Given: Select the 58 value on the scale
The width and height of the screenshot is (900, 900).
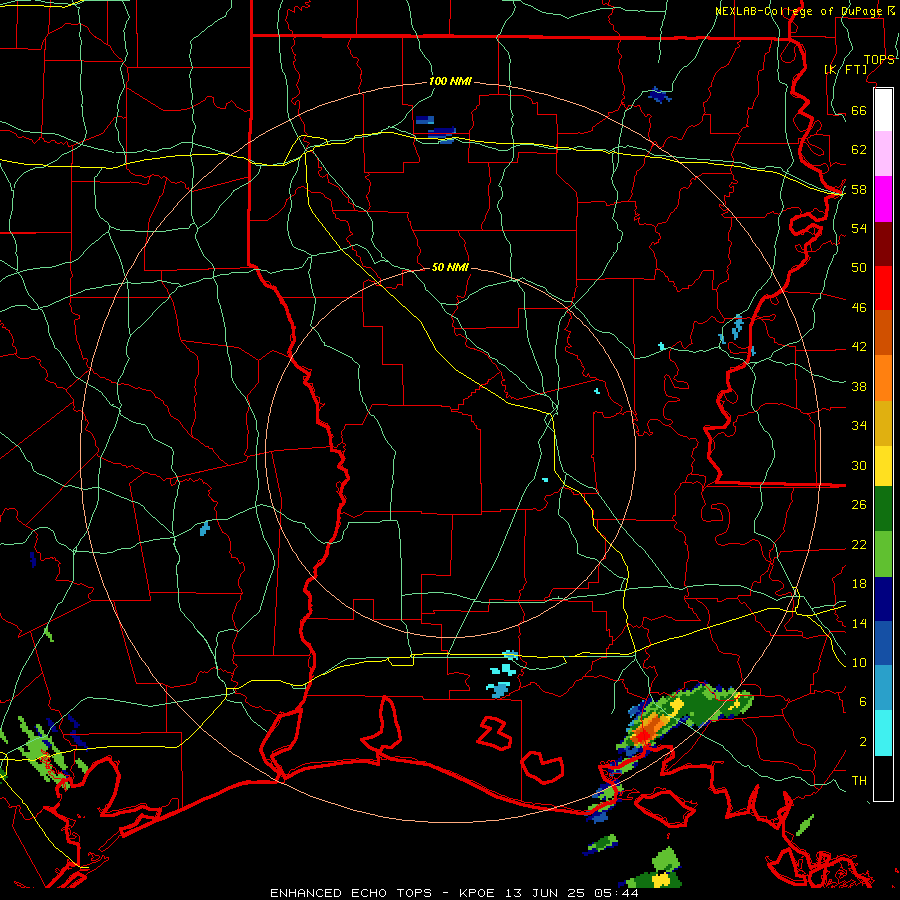Looking at the screenshot, I should (x=859, y=189).
